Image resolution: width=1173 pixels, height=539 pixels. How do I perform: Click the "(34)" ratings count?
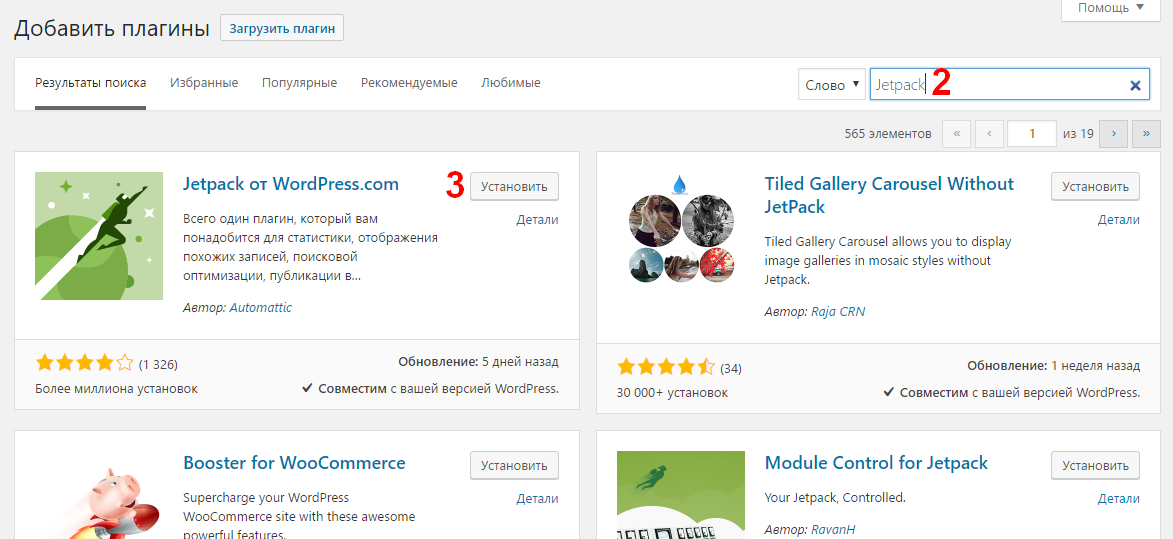coord(731,369)
